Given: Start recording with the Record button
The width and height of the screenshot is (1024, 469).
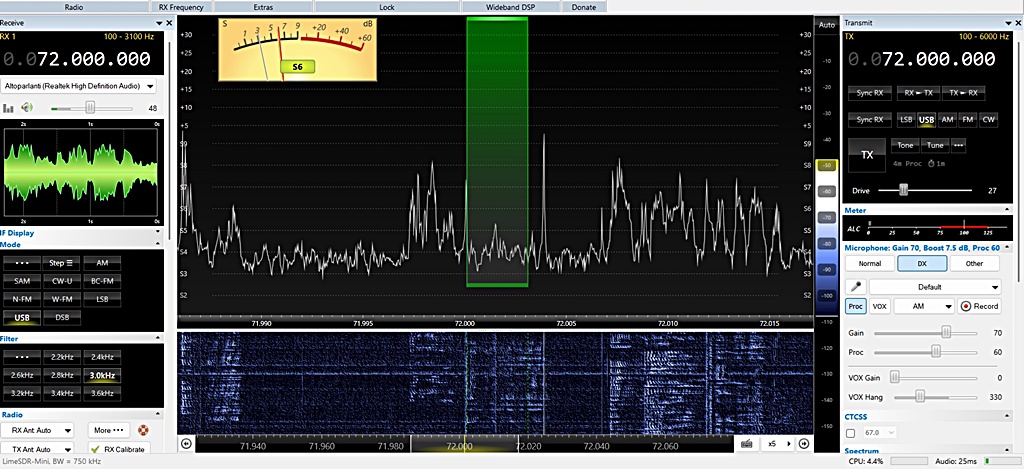Looking at the screenshot, I should [x=979, y=306].
